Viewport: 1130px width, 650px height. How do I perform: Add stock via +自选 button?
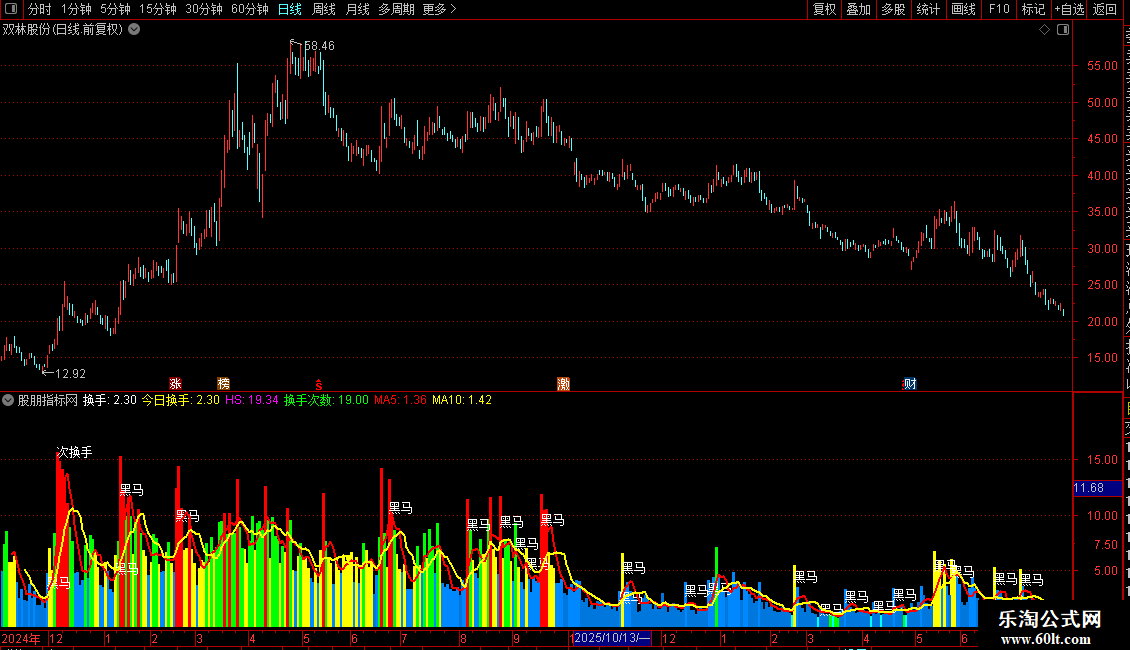[1069, 9]
